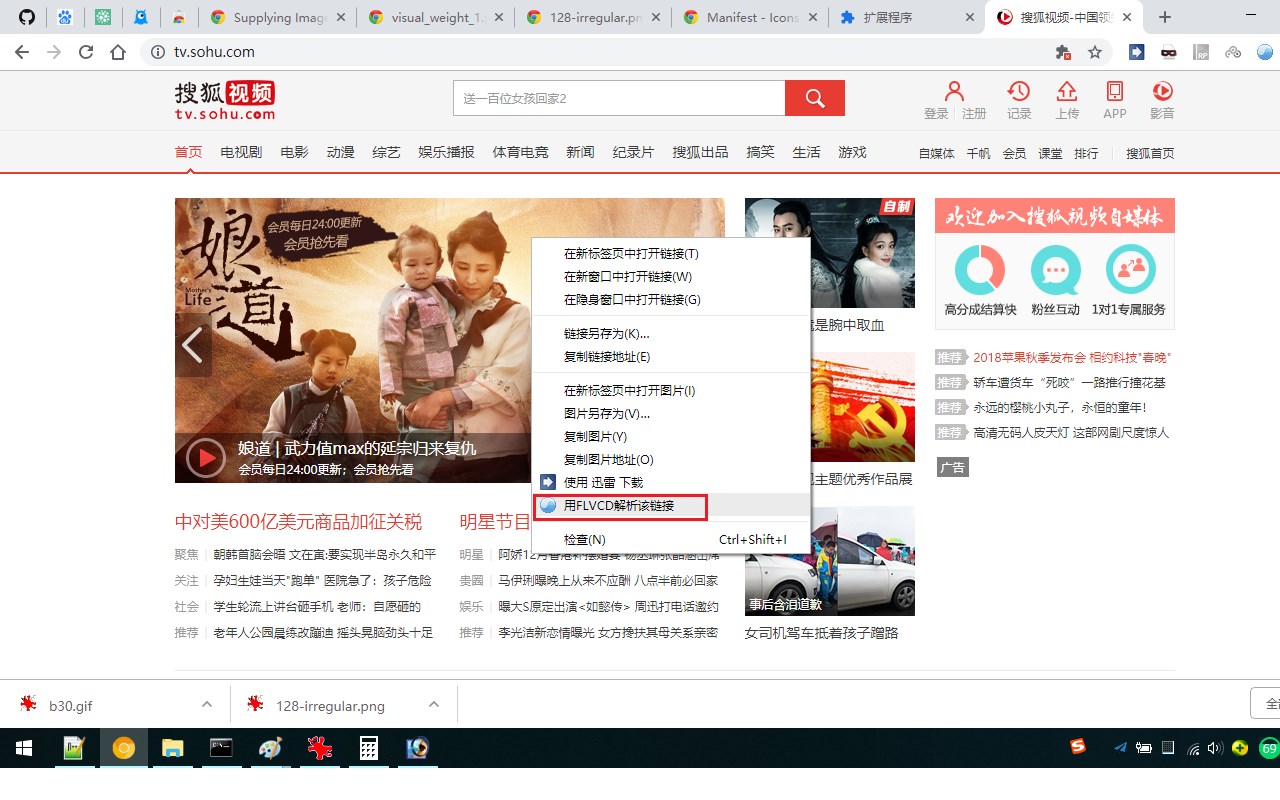This screenshot has height=800, width=1280.
Task: Open the 动漫 navigation category
Action: [340, 152]
